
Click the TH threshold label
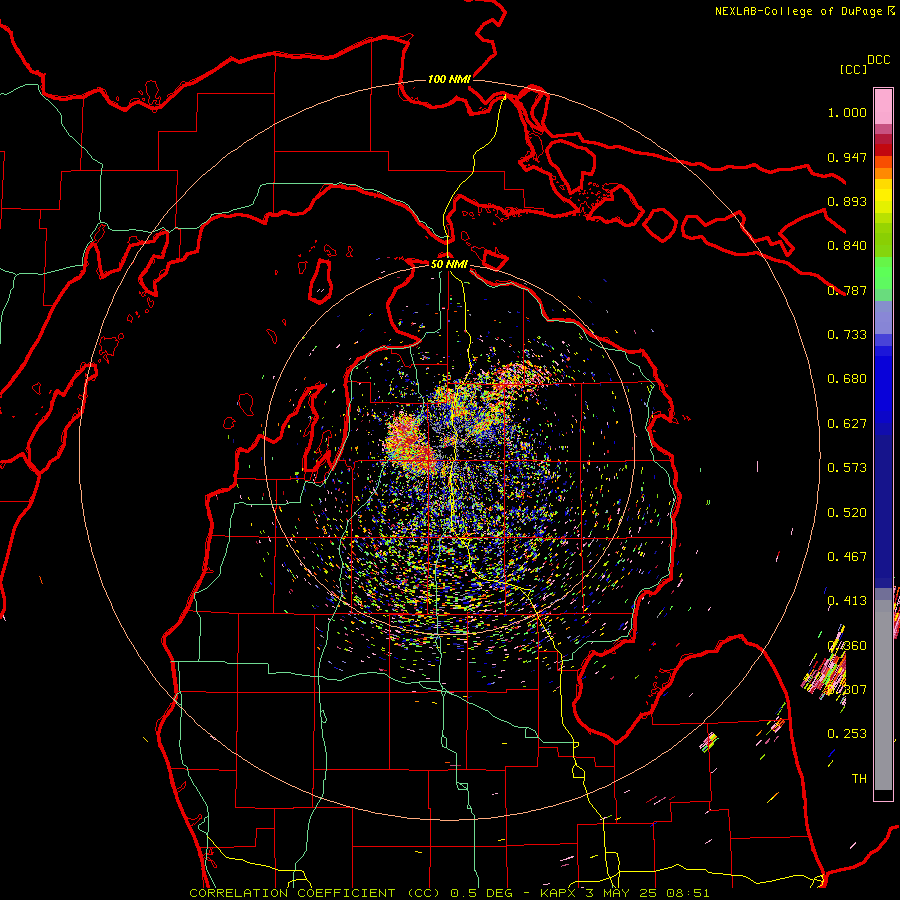click(x=859, y=779)
